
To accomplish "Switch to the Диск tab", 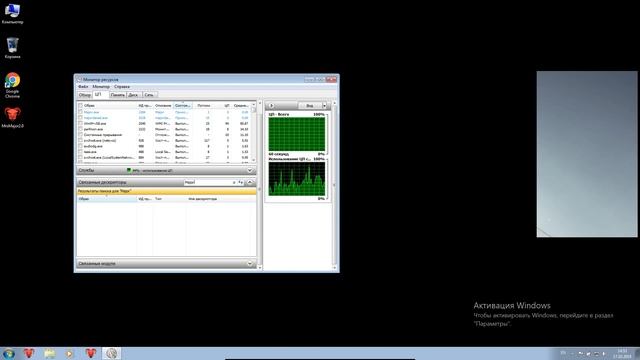I will 133,95.
